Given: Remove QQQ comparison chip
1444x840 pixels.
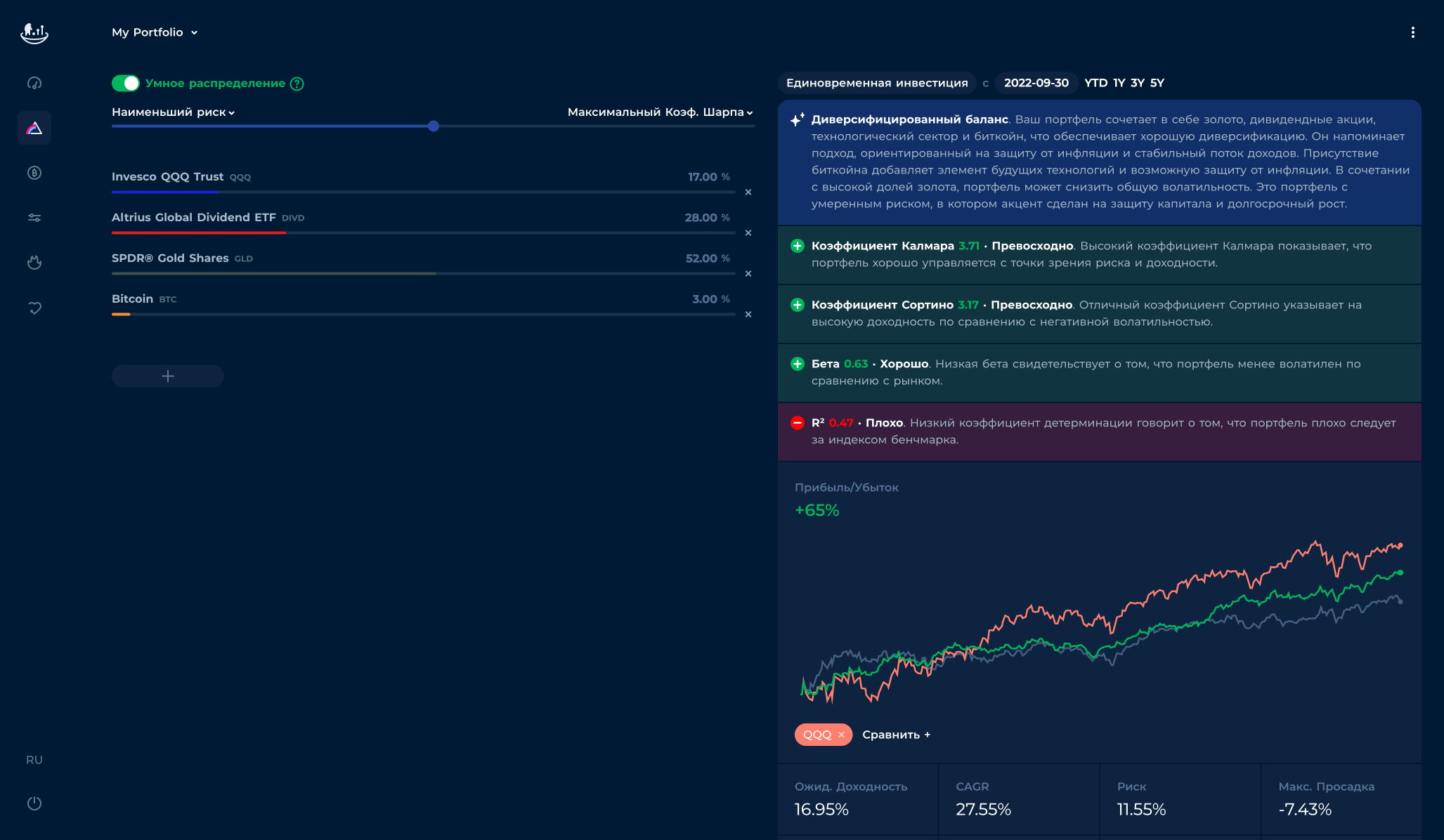Looking at the screenshot, I should (x=841, y=735).
